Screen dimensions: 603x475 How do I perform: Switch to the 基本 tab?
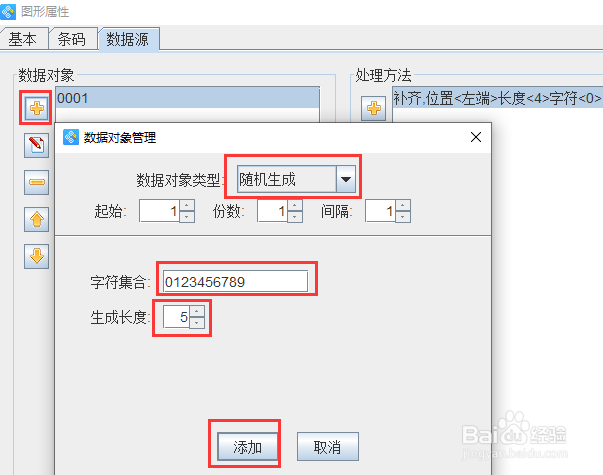click(23, 39)
